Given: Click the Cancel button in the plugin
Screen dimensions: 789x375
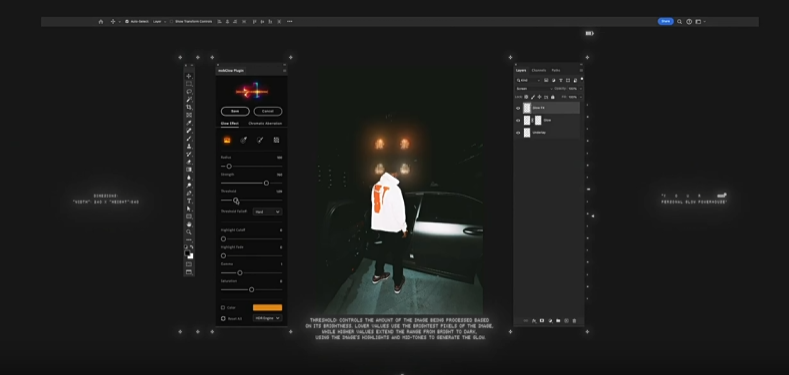Looking at the screenshot, I should pyautogui.click(x=268, y=111).
